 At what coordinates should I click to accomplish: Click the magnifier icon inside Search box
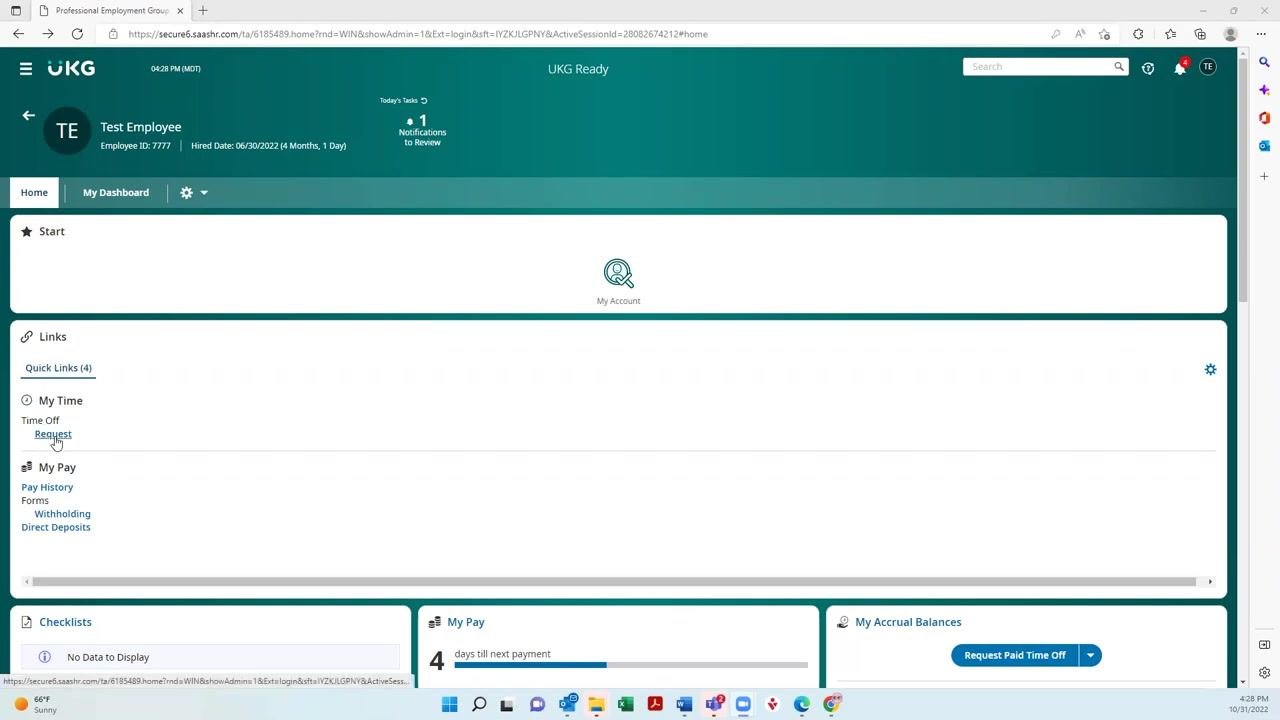[x=1119, y=67]
